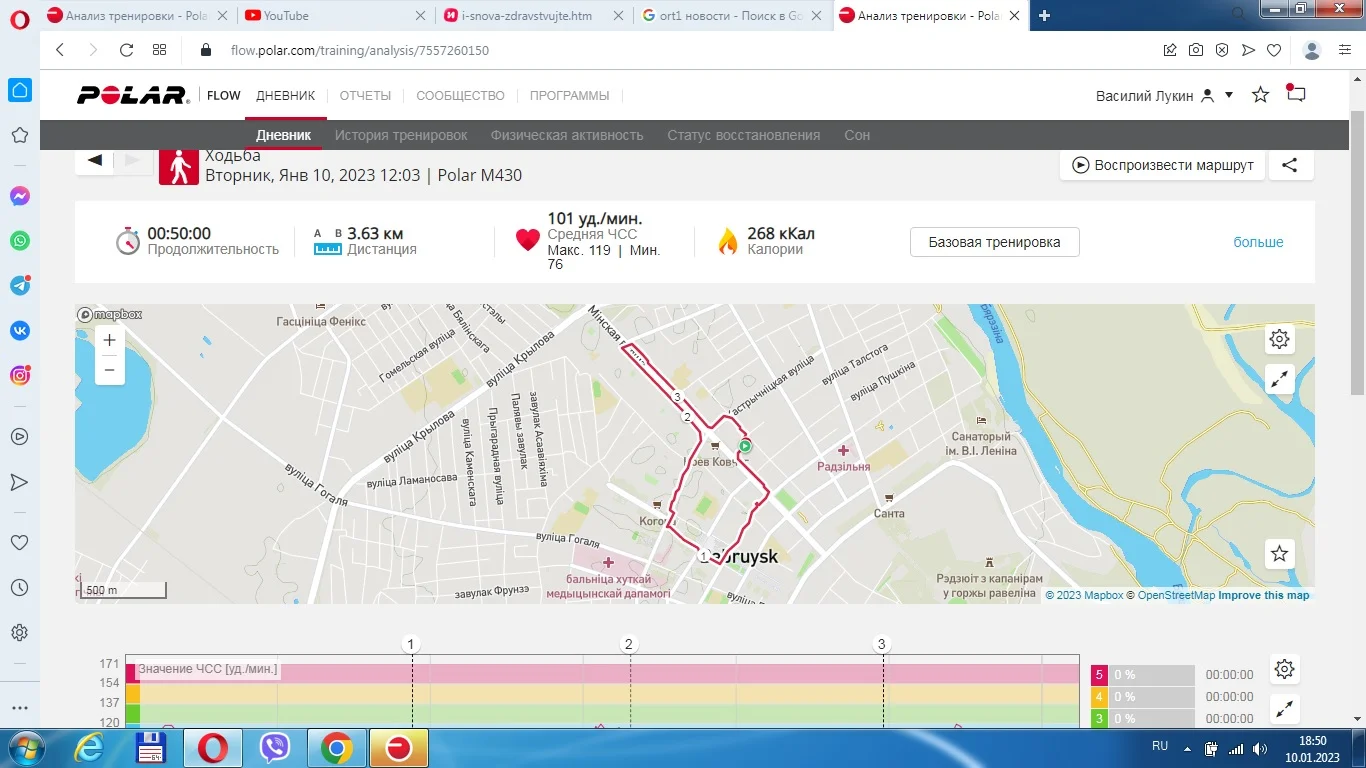Open СООБЩЕСТВО in top navigation
The height and width of the screenshot is (768, 1366).
(x=460, y=96)
